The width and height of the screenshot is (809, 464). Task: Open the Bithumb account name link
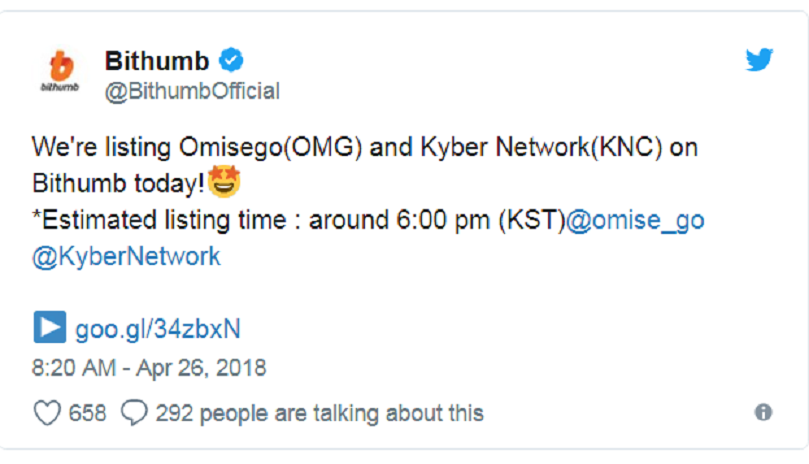[x=157, y=60]
